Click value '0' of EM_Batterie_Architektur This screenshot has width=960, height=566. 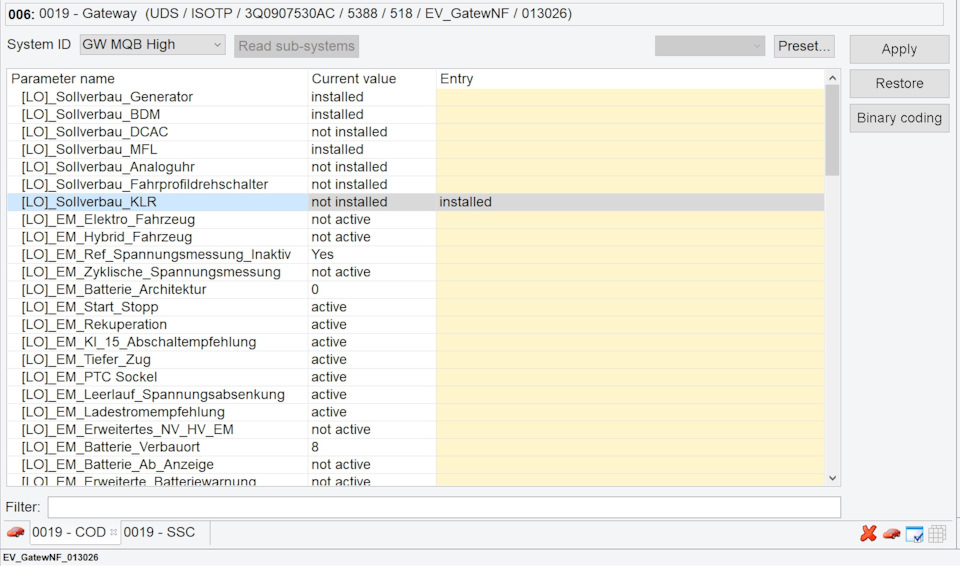click(x=315, y=289)
